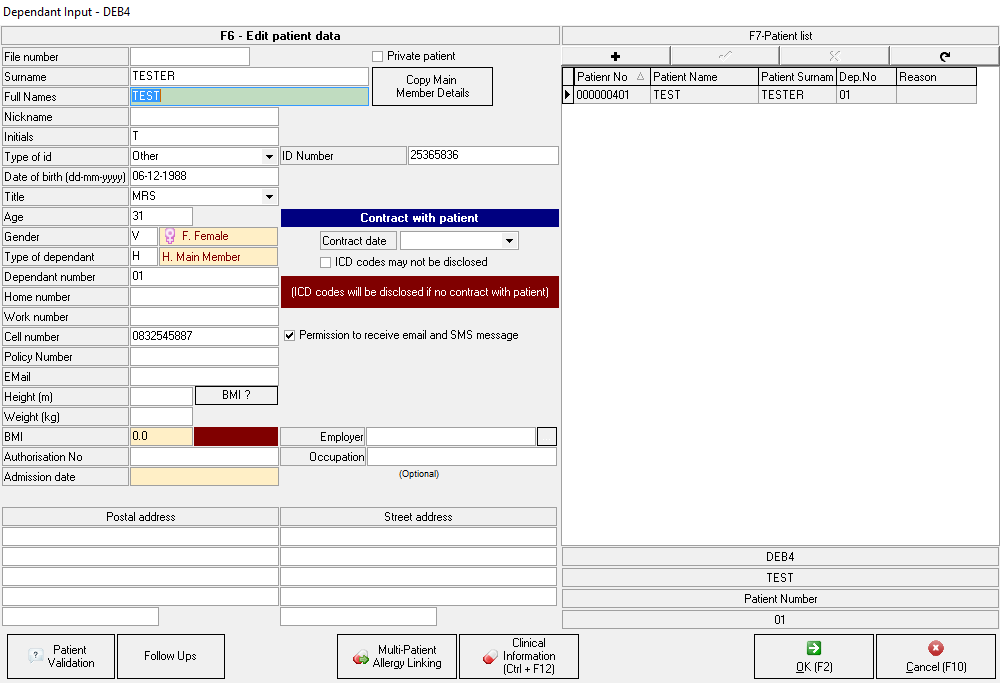Open the Contract date dropdown
Viewport: 1000px width, 683px height.
click(509, 241)
